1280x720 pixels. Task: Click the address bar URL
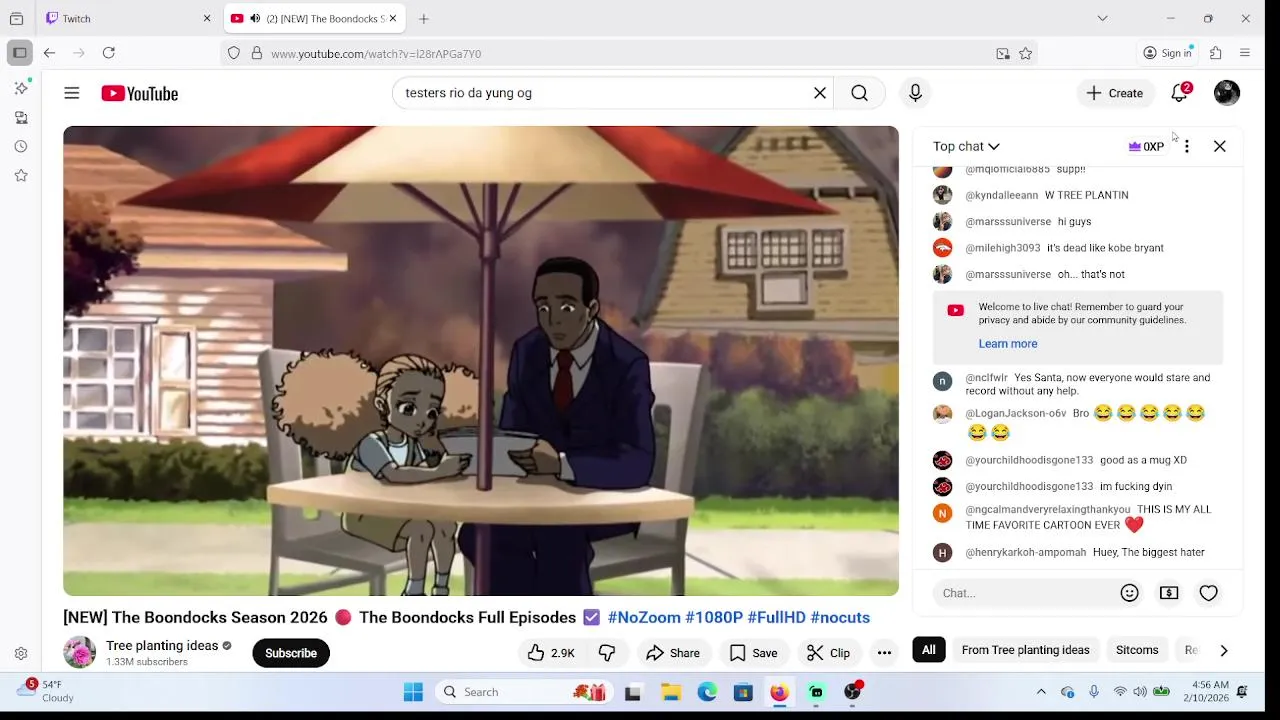(x=376, y=54)
